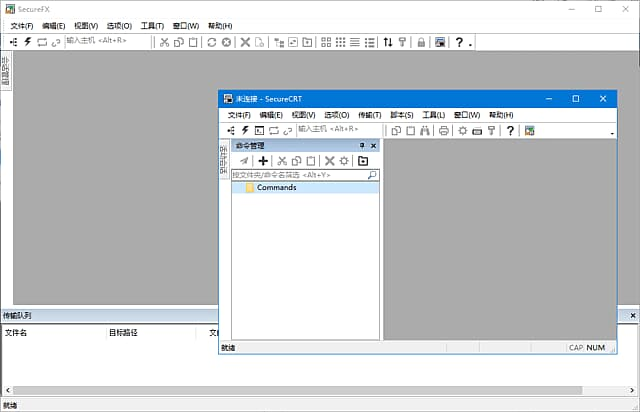Toggle the pin on the command manager panel

362,145
